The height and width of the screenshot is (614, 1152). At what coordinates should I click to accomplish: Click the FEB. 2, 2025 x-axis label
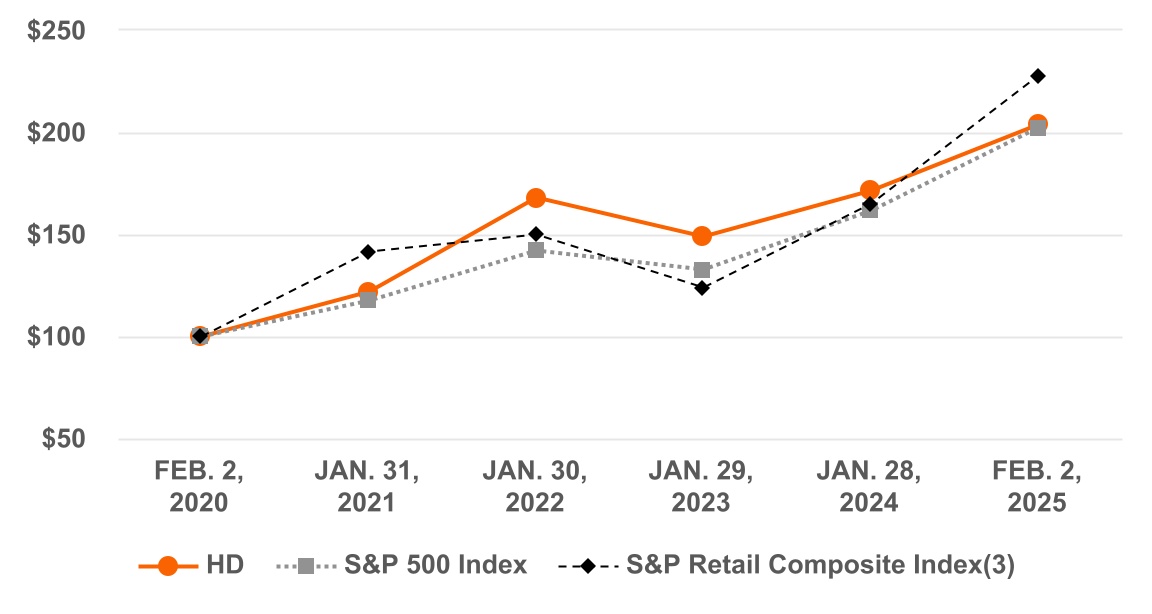click(1037, 487)
